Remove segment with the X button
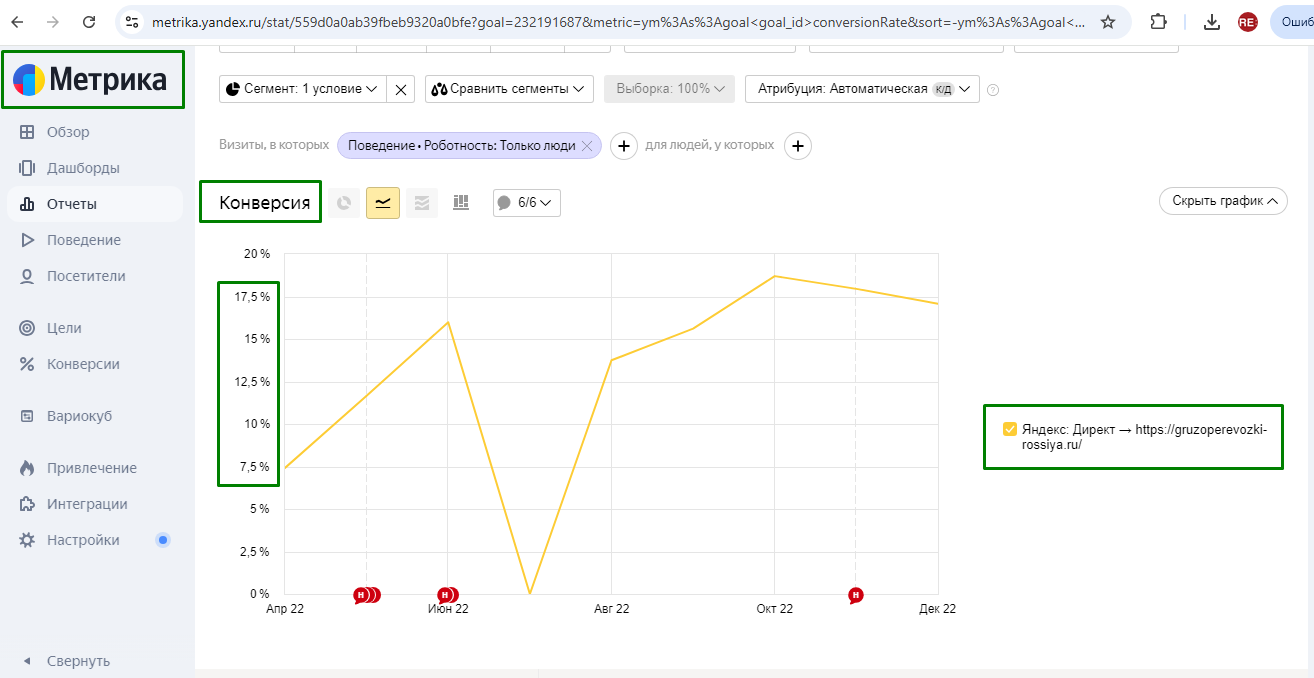 click(x=401, y=89)
